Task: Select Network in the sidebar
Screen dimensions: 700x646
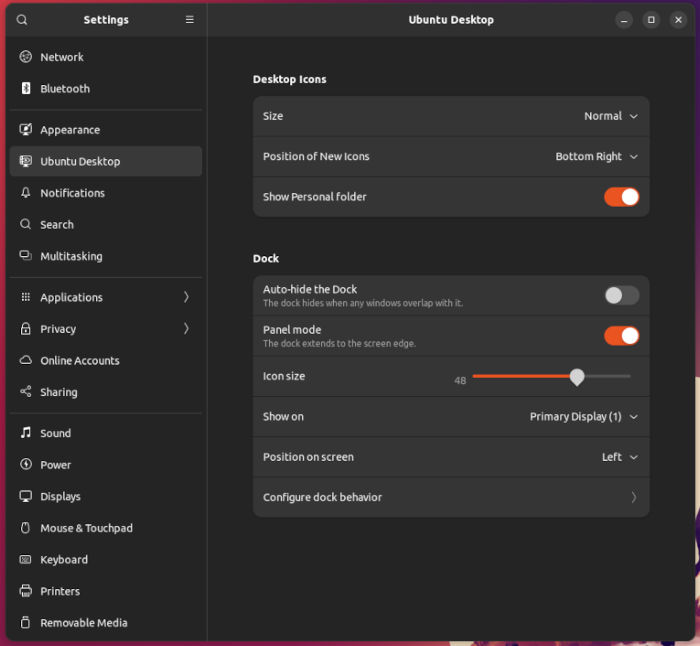Action: tap(106, 57)
